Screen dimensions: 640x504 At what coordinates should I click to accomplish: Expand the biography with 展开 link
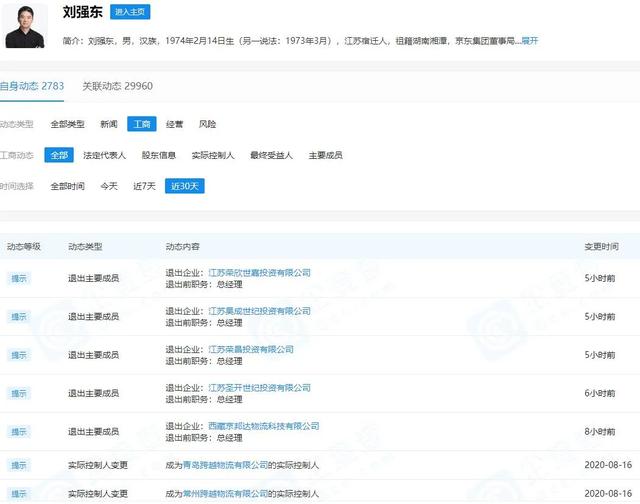[x=528, y=41]
